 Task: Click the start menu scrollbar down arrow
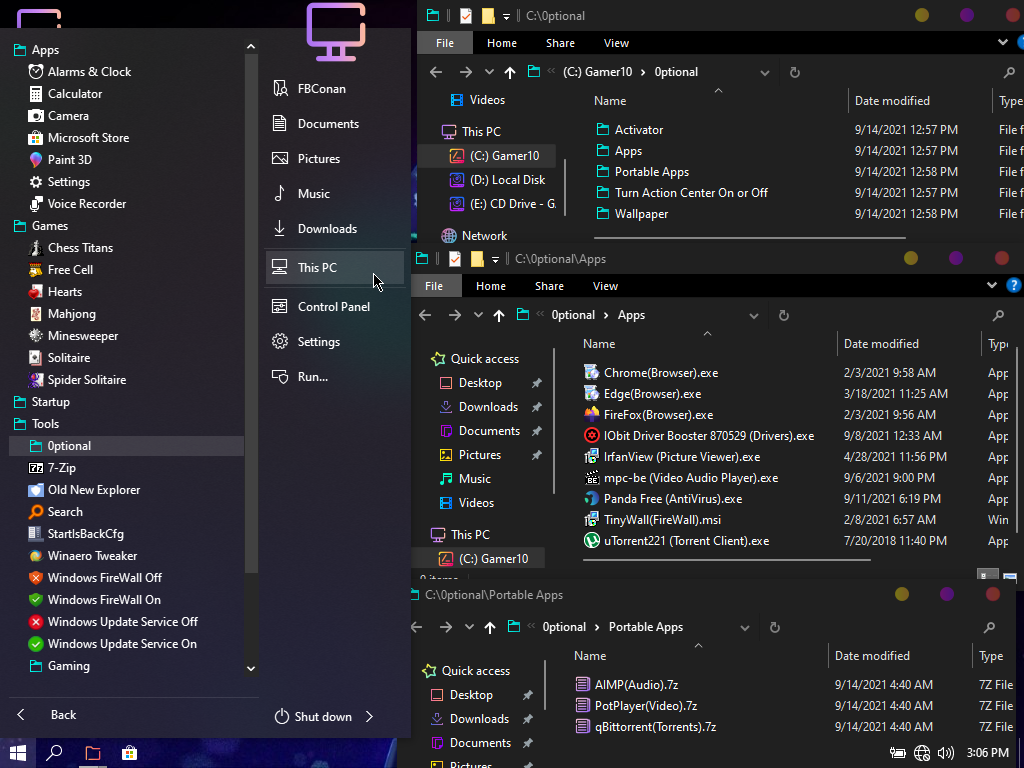[x=251, y=669]
